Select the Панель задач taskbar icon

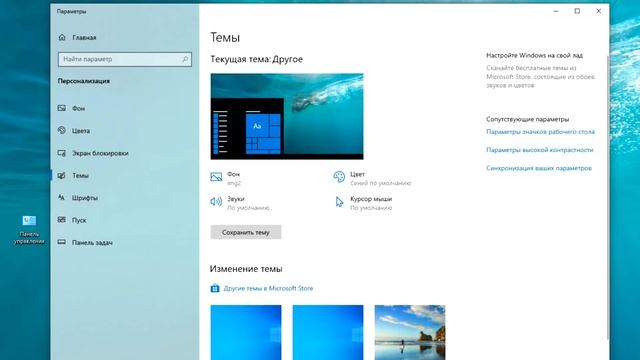62,242
